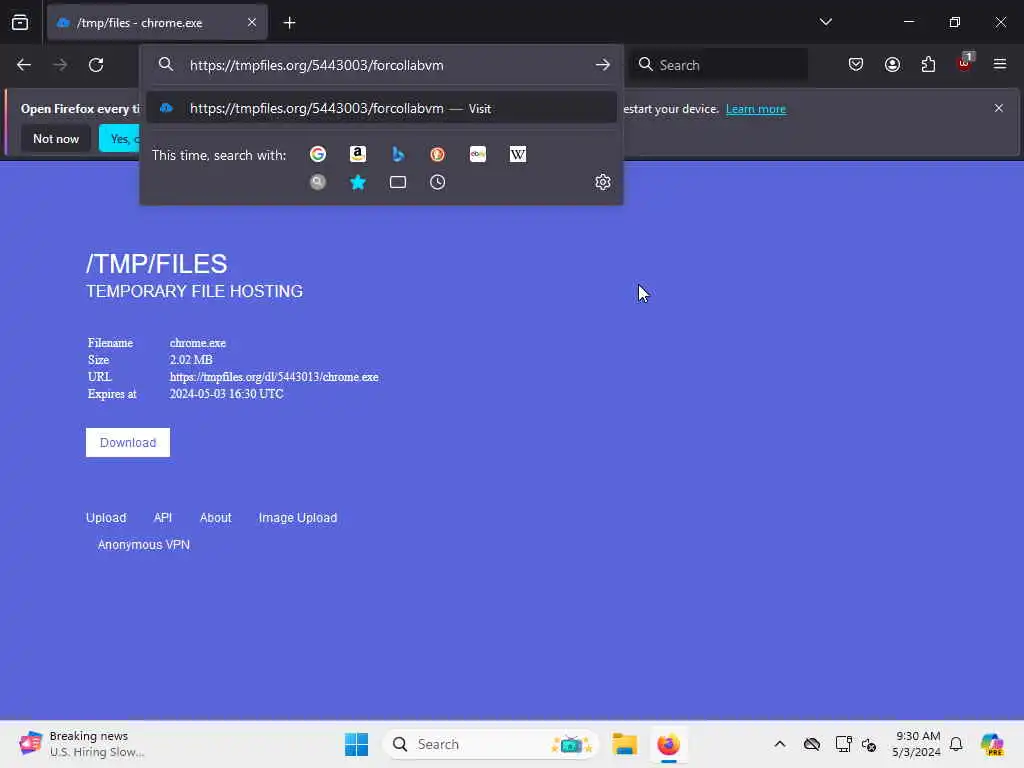
Task: Select the chrome.exe filename text
Action: (x=198, y=343)
